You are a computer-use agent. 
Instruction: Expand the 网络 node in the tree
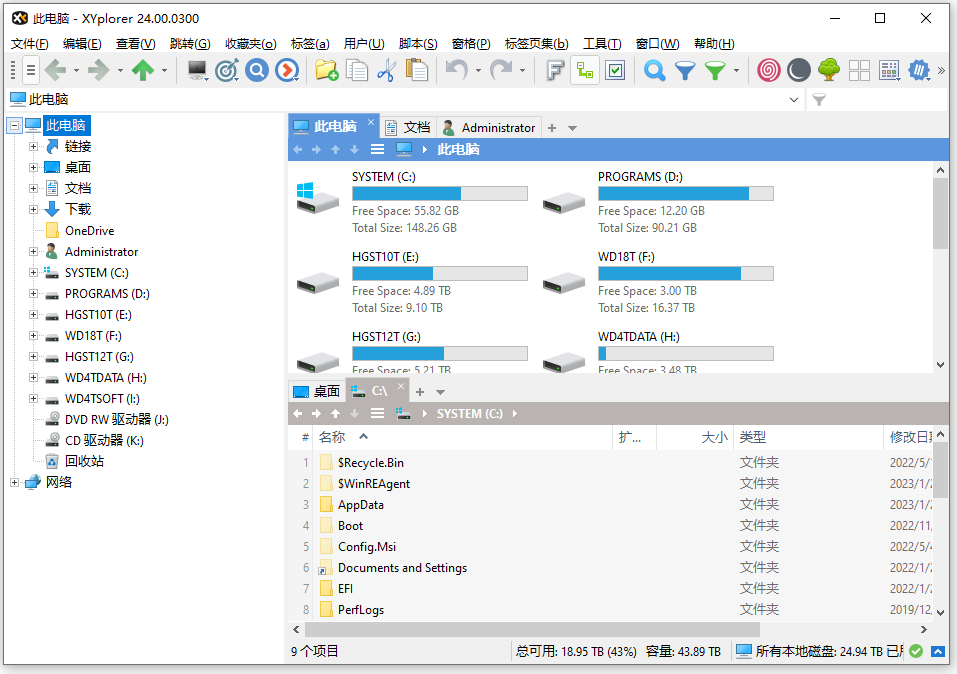pos(15,481)
